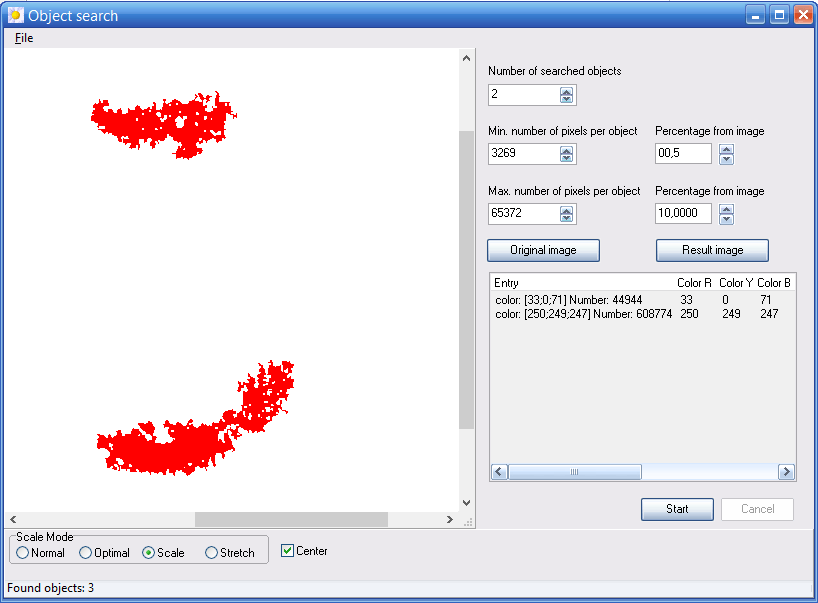Decrease the min. percentage from image value

click(726, 159)
